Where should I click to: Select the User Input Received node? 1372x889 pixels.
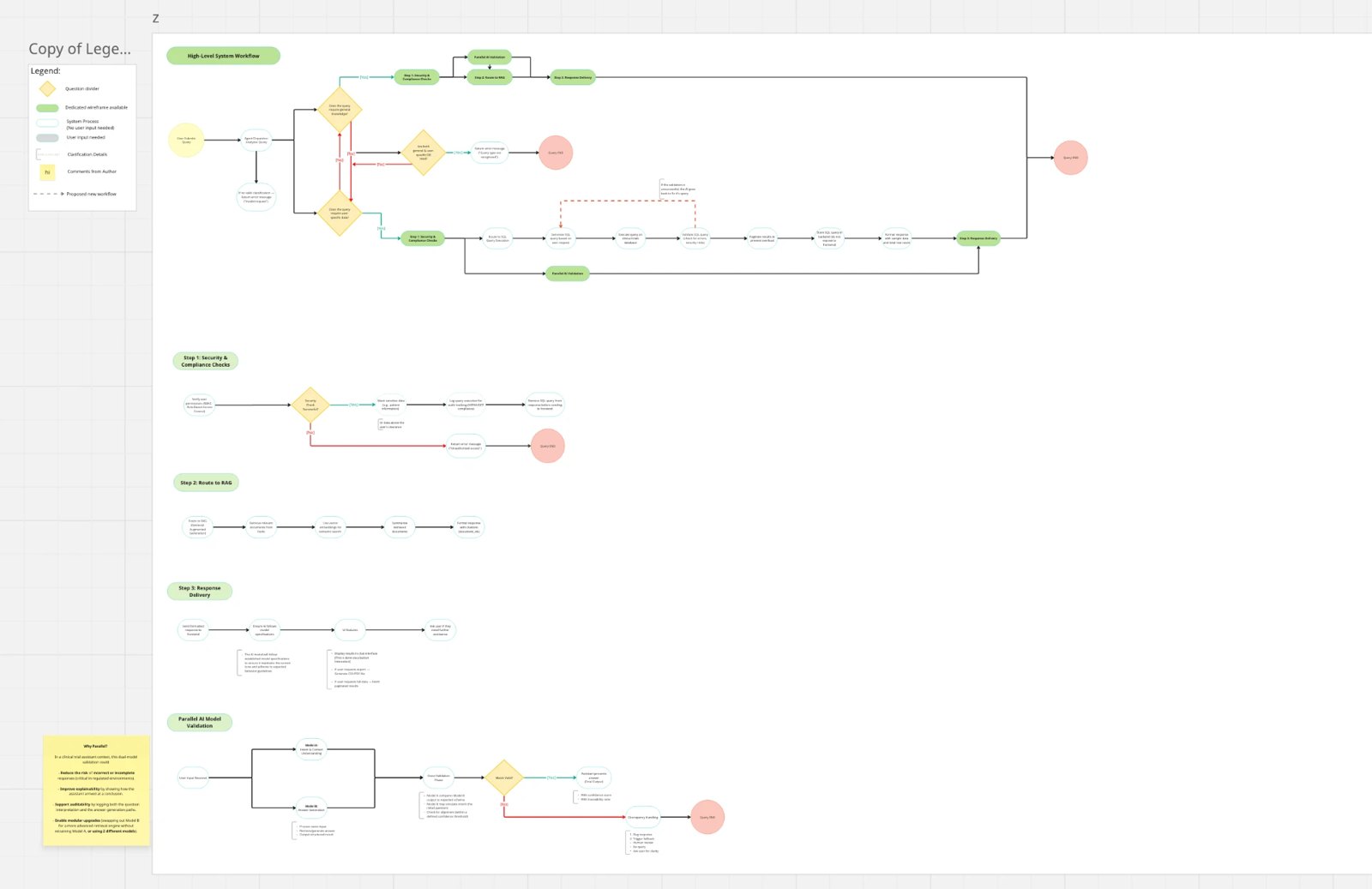(x=193, y=778)
